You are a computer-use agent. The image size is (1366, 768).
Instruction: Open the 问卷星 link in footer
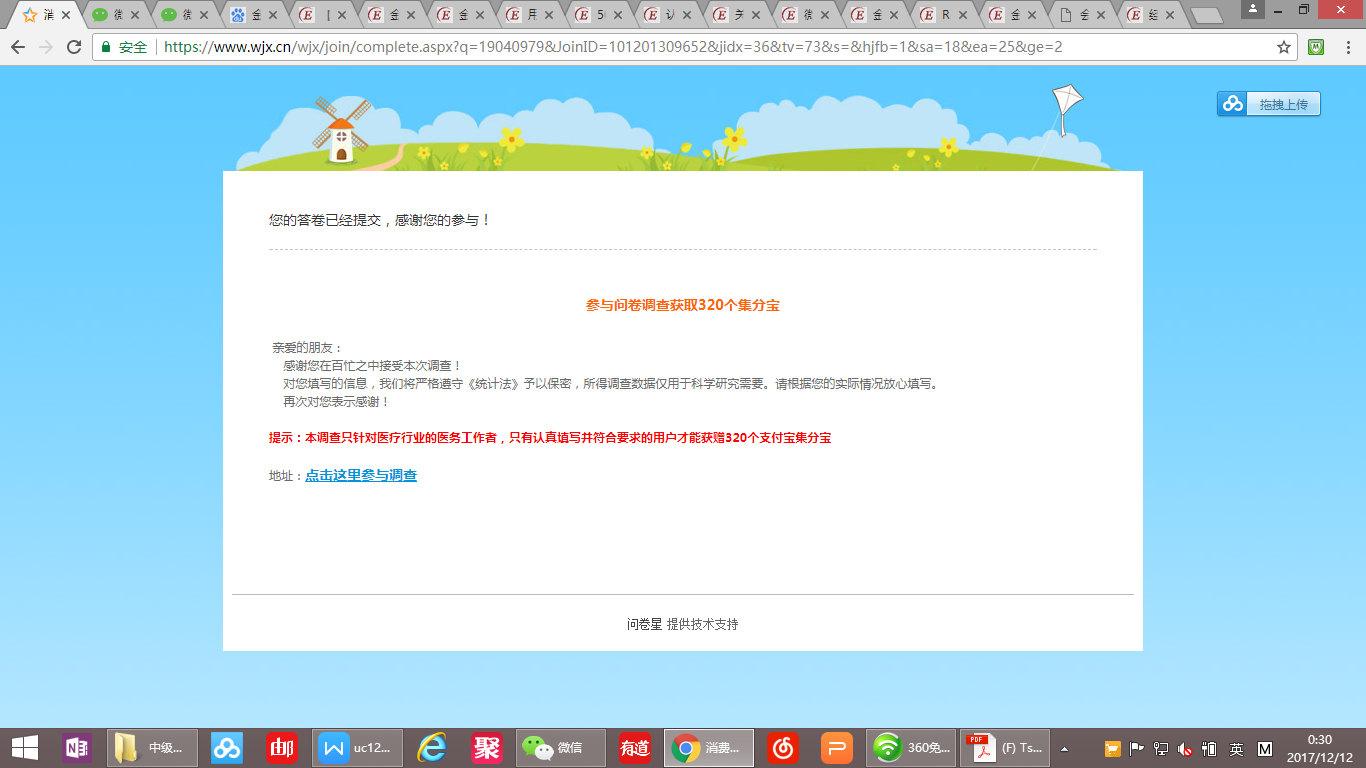point(644,624)
